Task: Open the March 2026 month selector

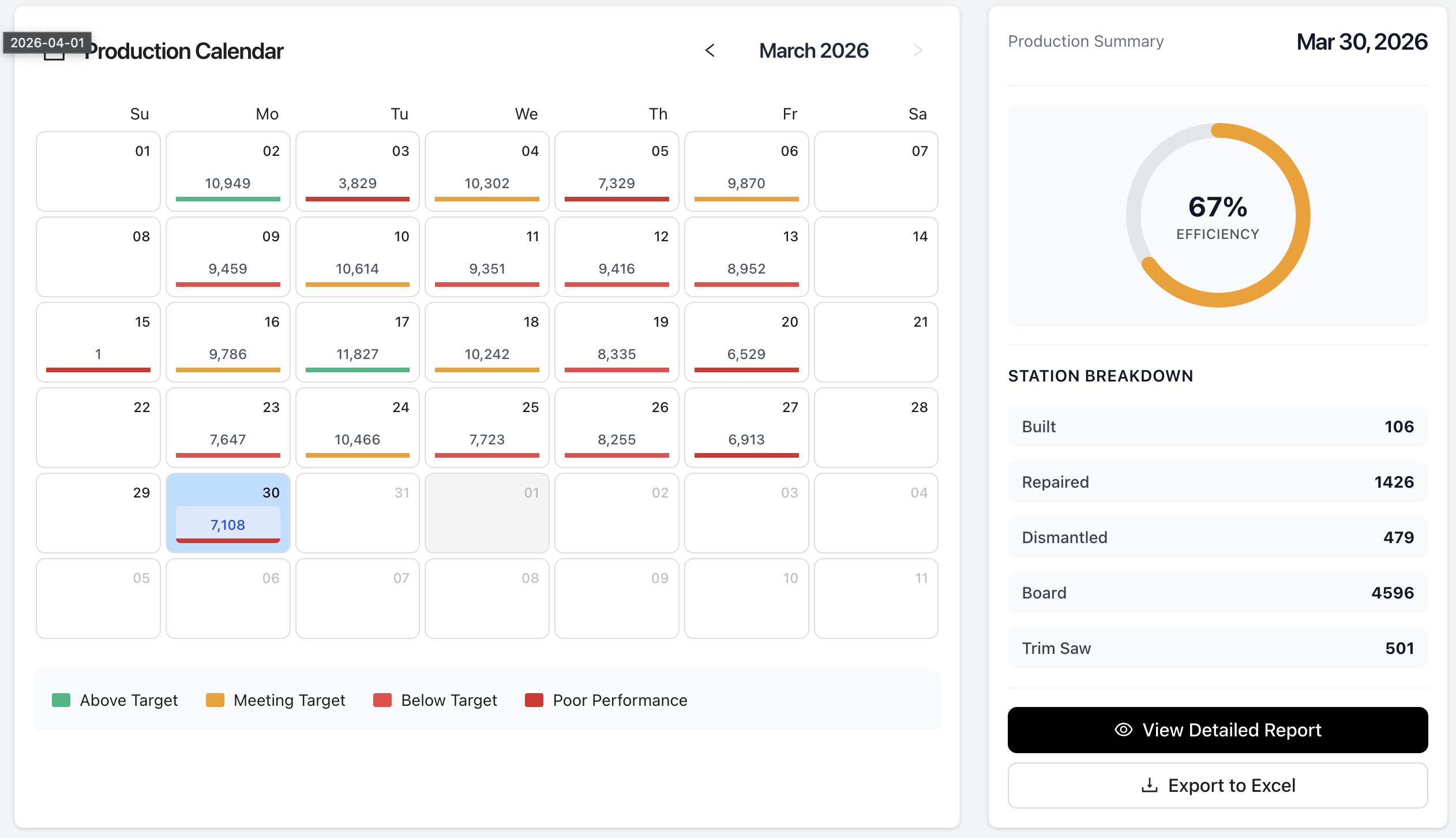Action: click(813, 51)
